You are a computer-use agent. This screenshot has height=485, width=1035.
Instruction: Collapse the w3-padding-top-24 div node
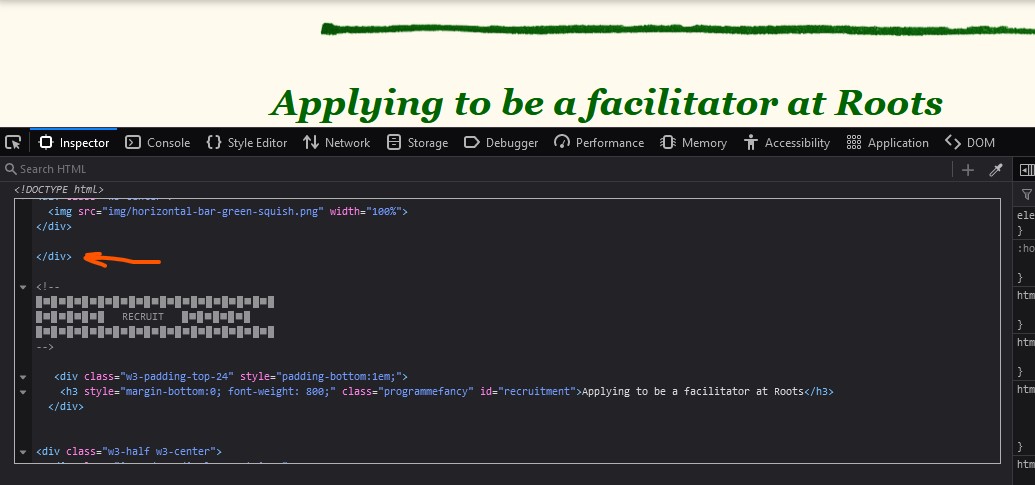(x=23, y=376)
